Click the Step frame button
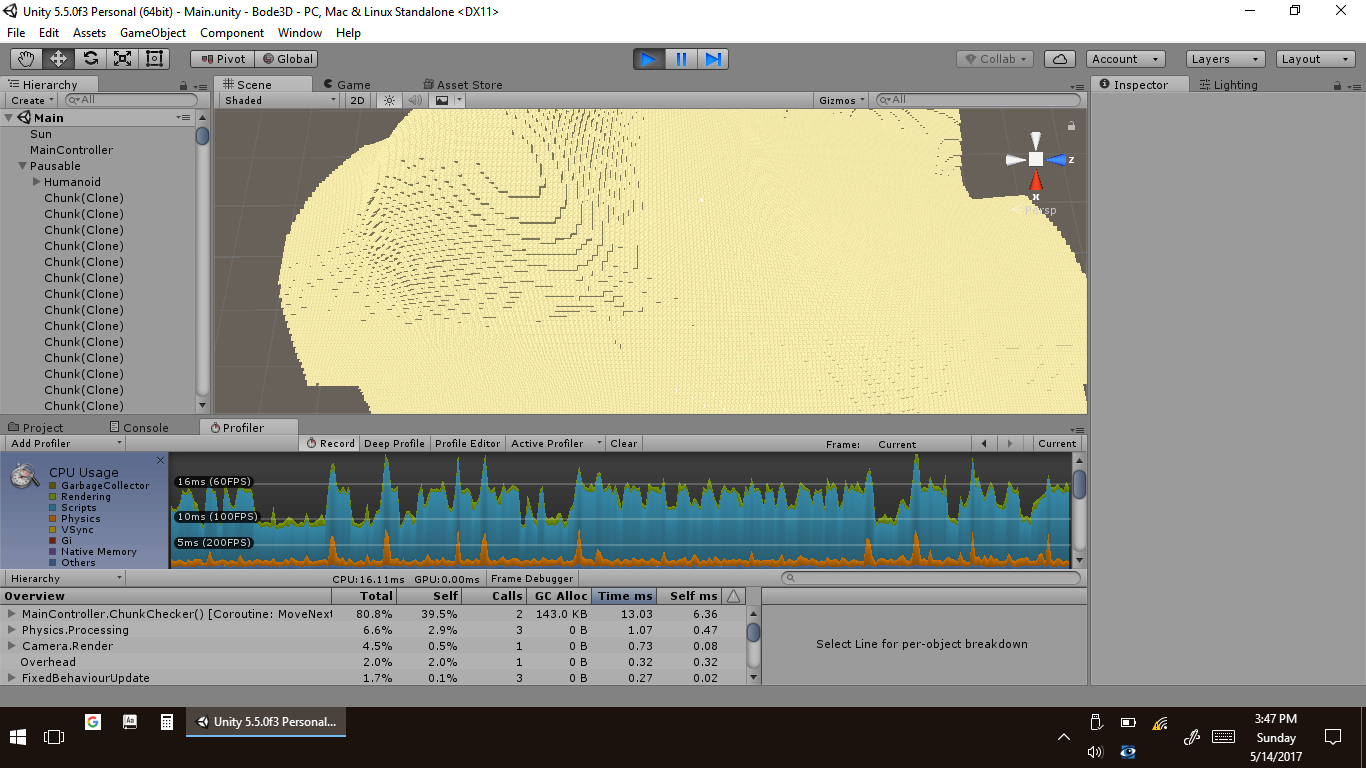The width and height of the screenshot is (1366, 768). click(x=713, y=59)
